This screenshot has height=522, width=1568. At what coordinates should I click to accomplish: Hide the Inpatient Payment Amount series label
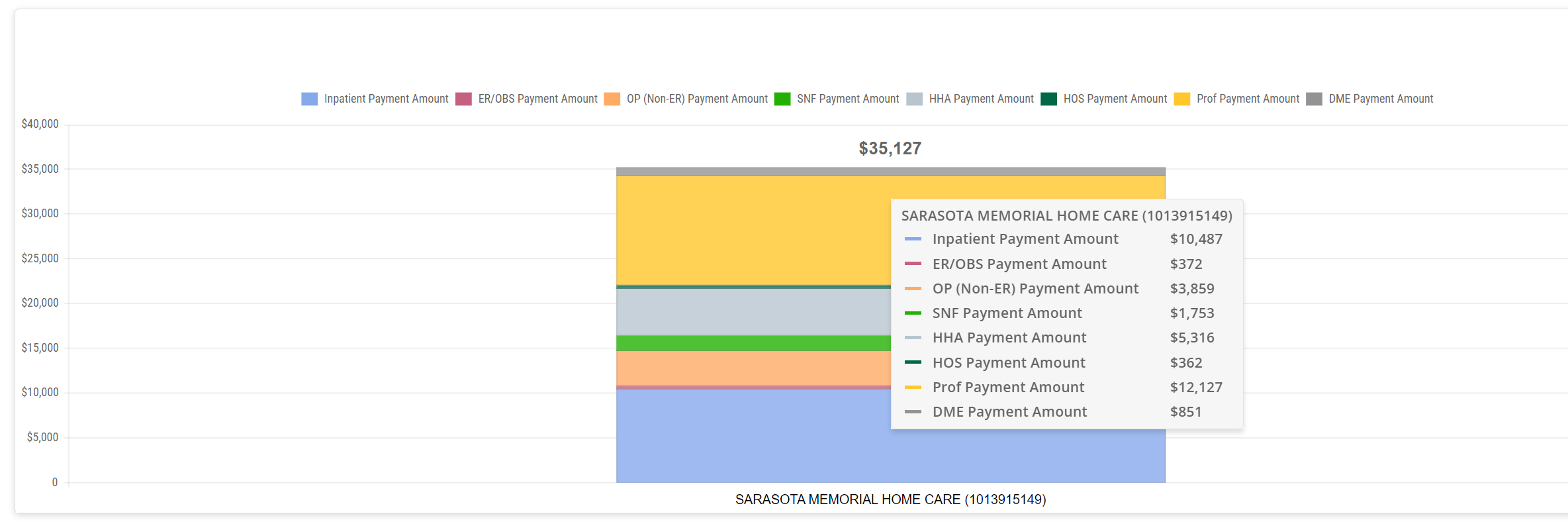tap(386, 99)
